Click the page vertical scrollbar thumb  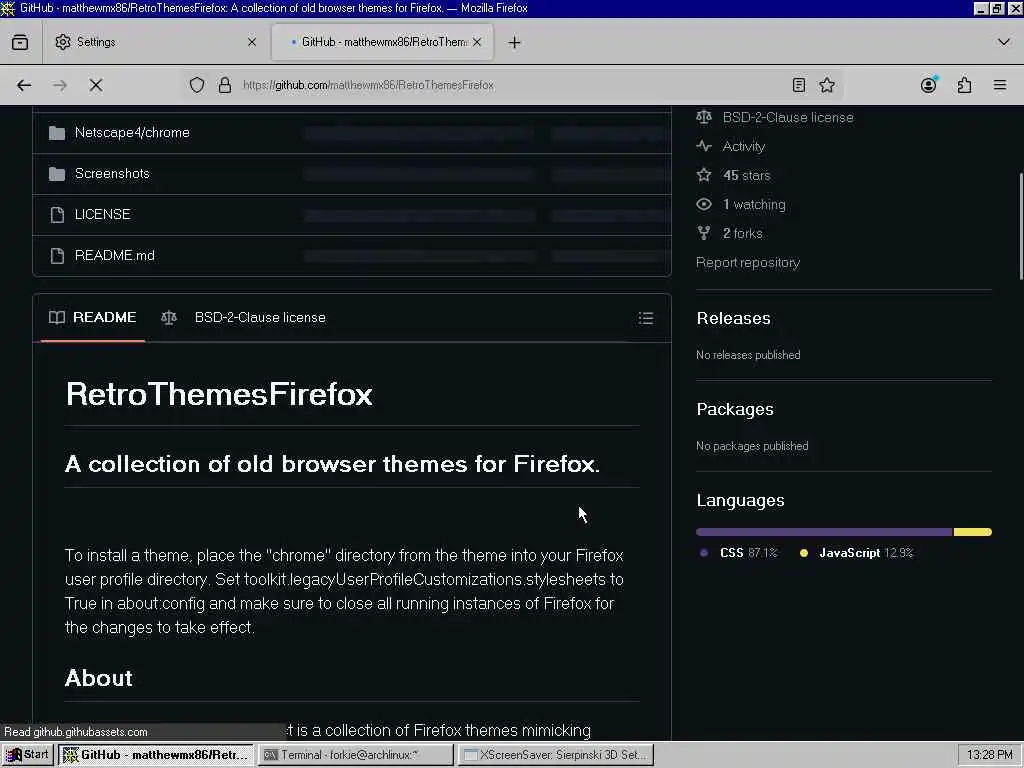point(1020,226)
